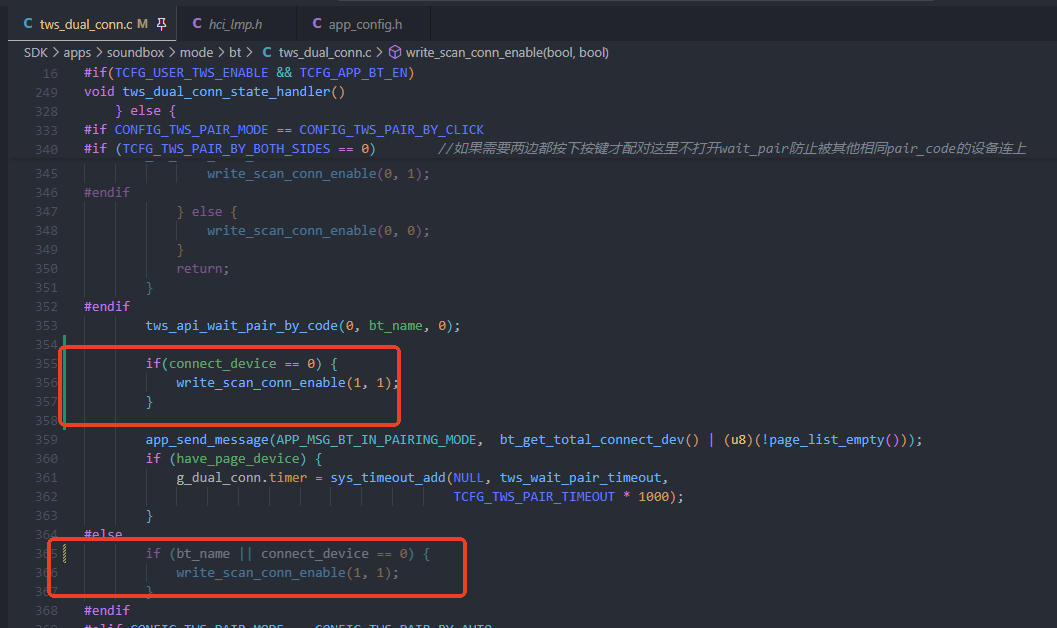Image resolution: width=1057 pixels, height=628 pixels.
Task: Expand the mode breadcrumb segment
Action: [196, 53]
